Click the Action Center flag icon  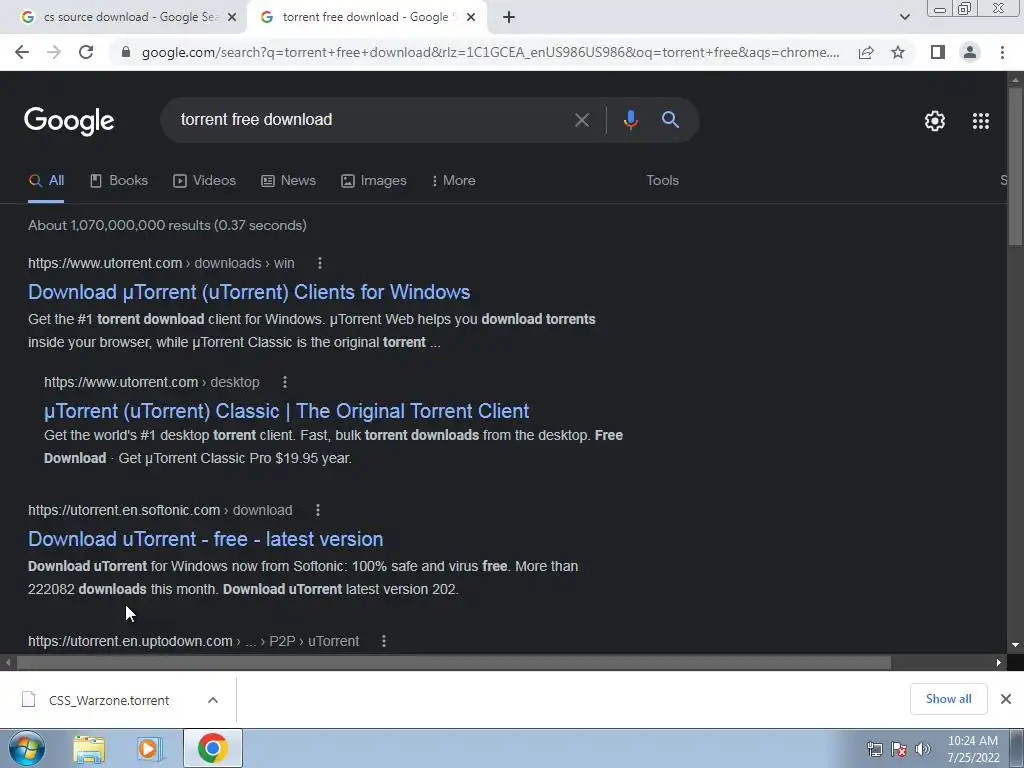pos(899,749)
